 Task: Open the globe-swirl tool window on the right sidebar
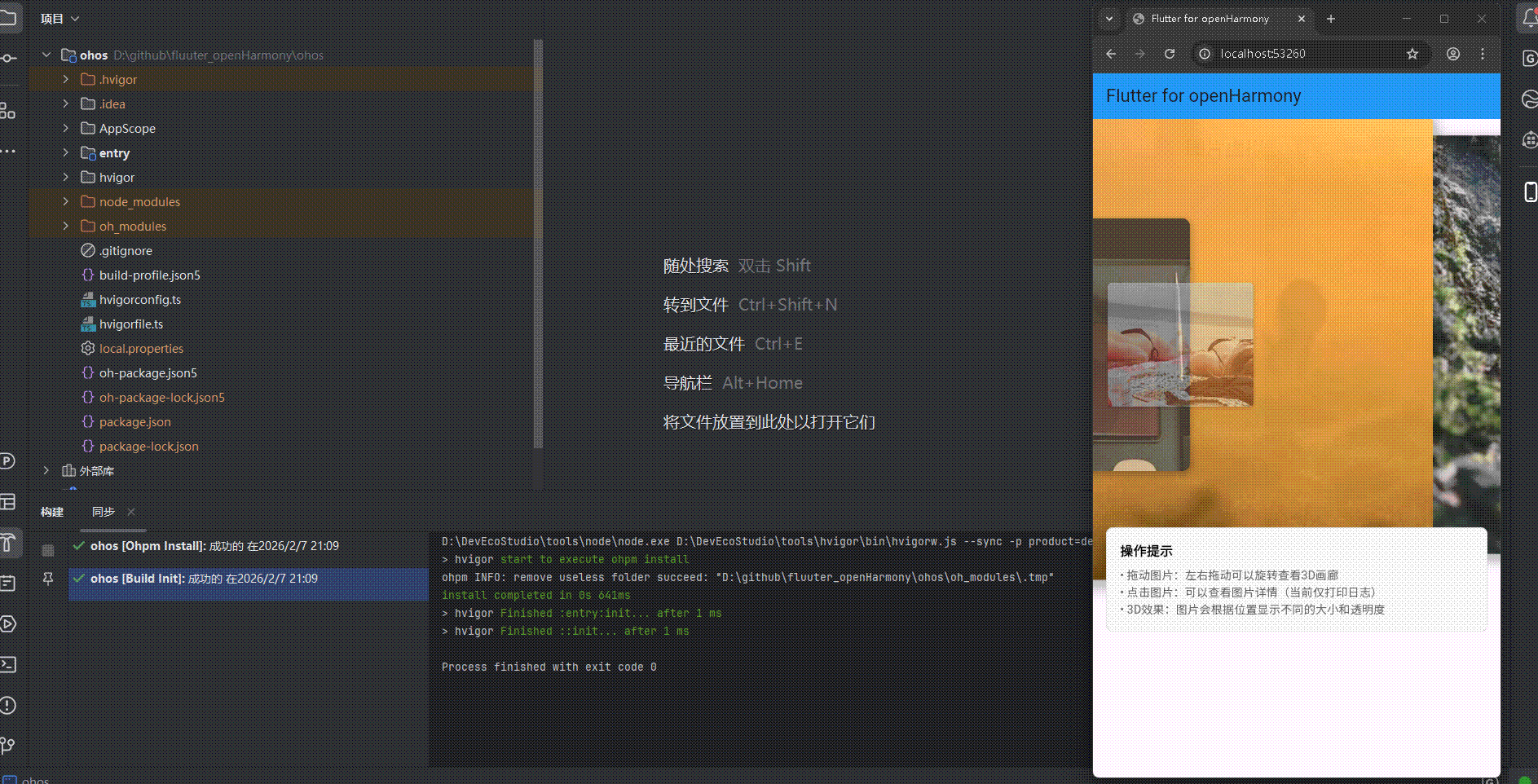tap(1530, 99)
